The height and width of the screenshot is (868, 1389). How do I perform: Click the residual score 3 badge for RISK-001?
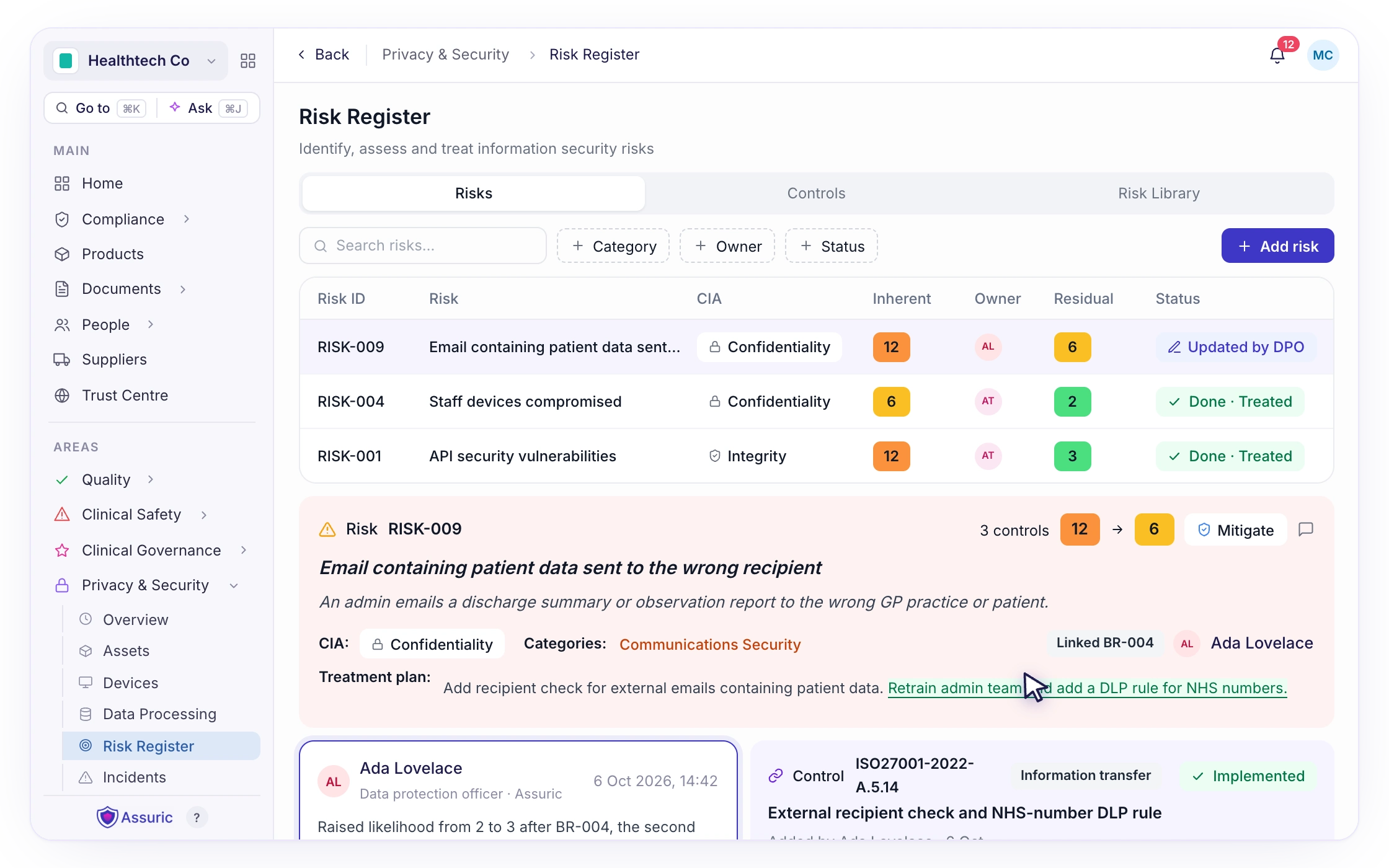[1072, 456]
